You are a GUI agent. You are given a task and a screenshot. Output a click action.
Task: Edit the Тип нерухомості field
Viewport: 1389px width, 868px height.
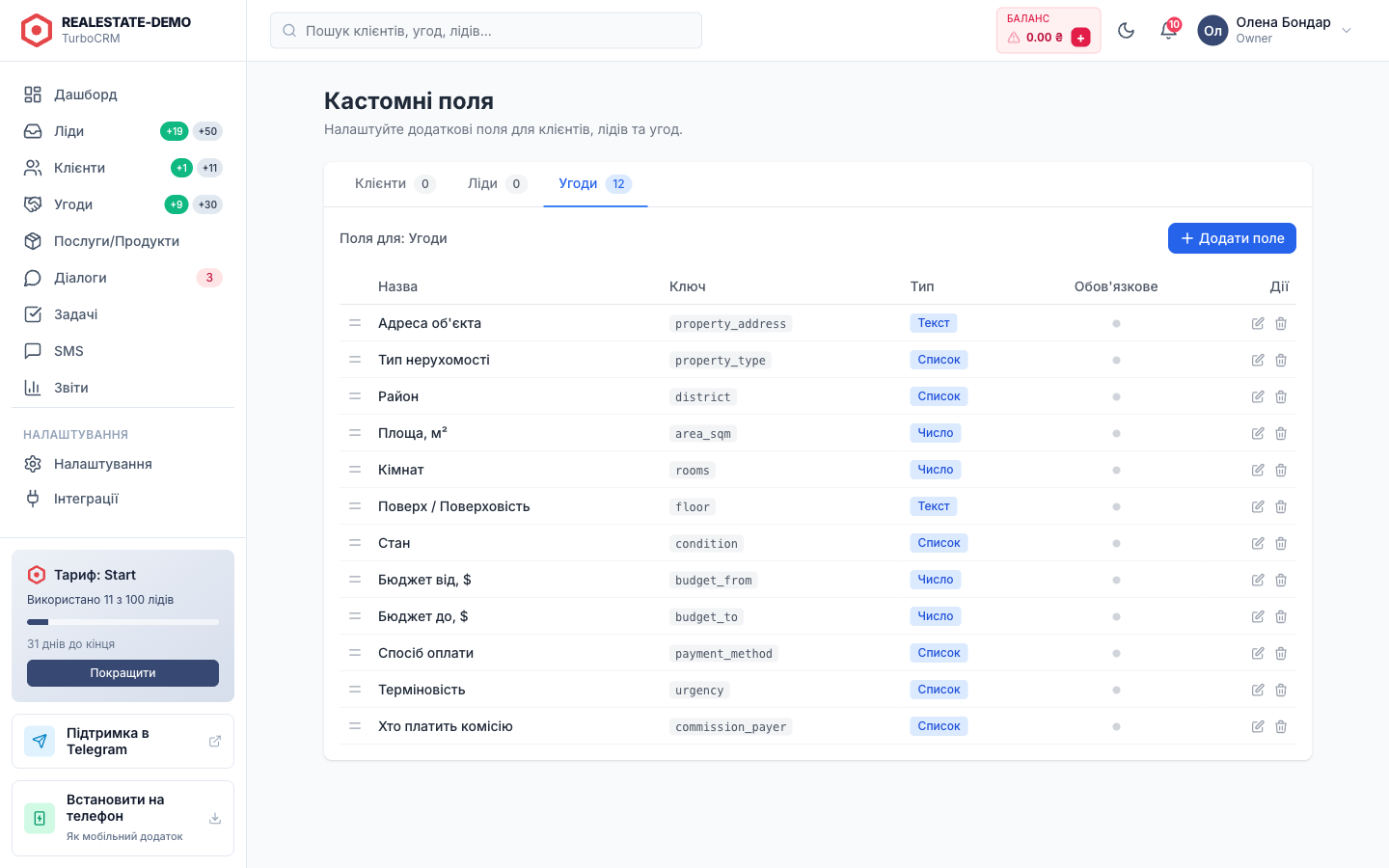click(x=1258, y=360)
